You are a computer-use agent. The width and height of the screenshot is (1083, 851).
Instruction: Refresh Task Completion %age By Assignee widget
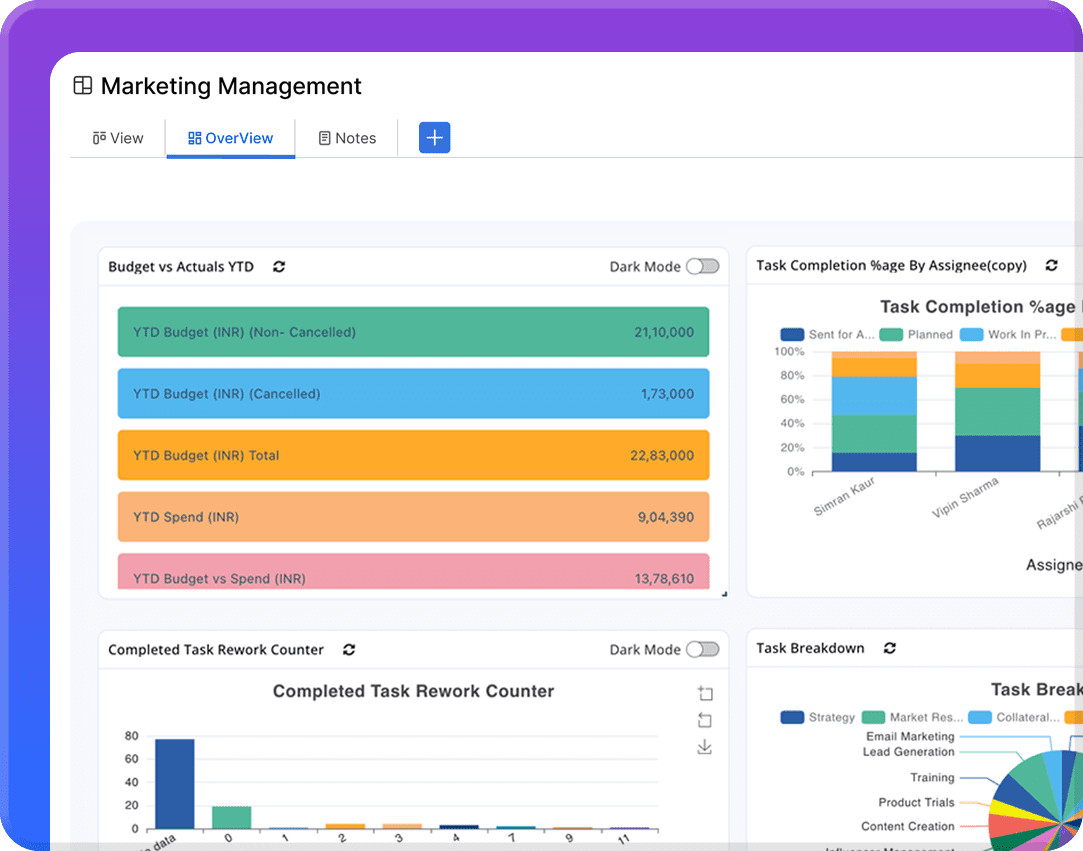1051,265
